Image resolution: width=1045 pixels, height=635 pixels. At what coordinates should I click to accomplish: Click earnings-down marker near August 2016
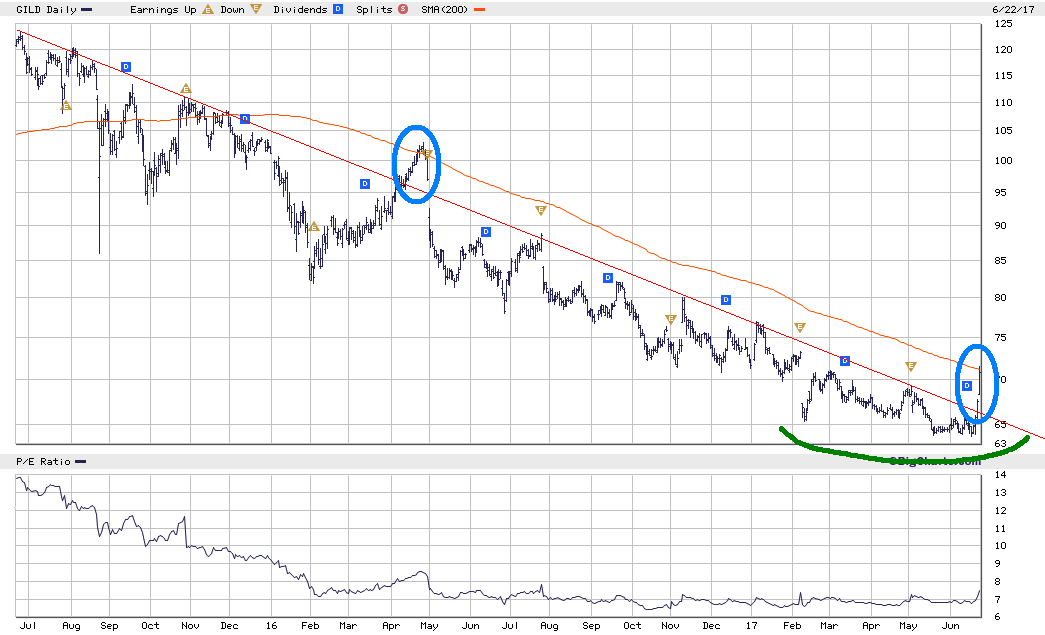[540, 211]
